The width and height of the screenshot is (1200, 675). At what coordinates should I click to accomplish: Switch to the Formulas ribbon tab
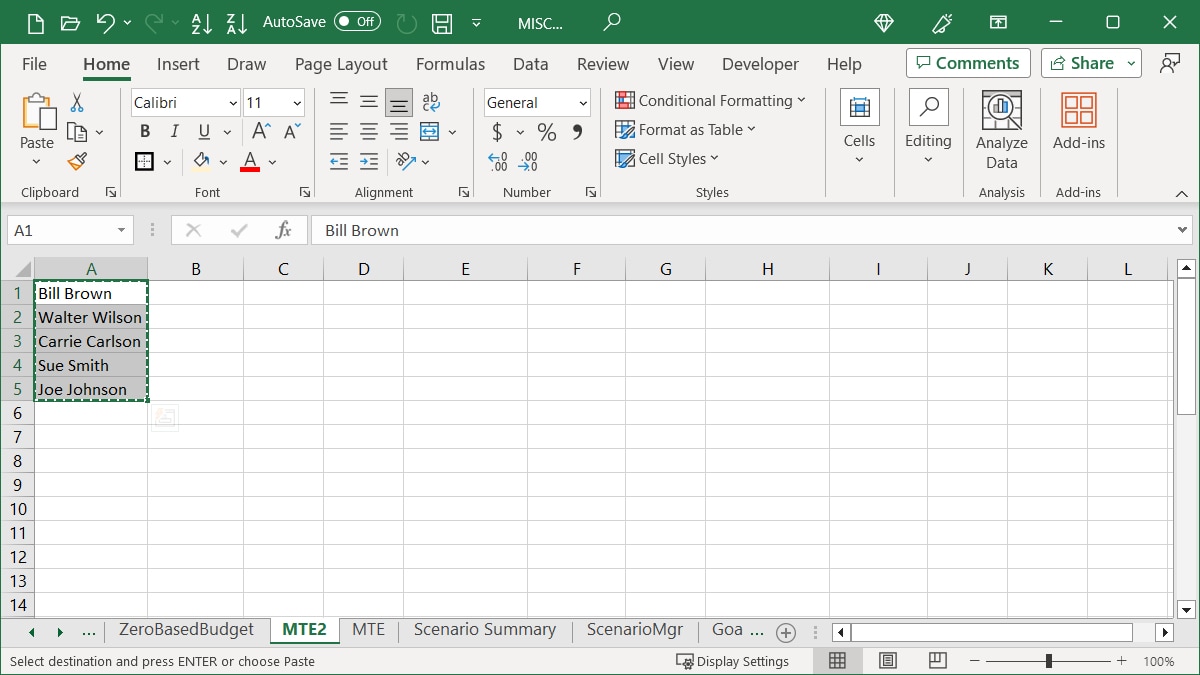pyautogui.click(x=450, y=64)
